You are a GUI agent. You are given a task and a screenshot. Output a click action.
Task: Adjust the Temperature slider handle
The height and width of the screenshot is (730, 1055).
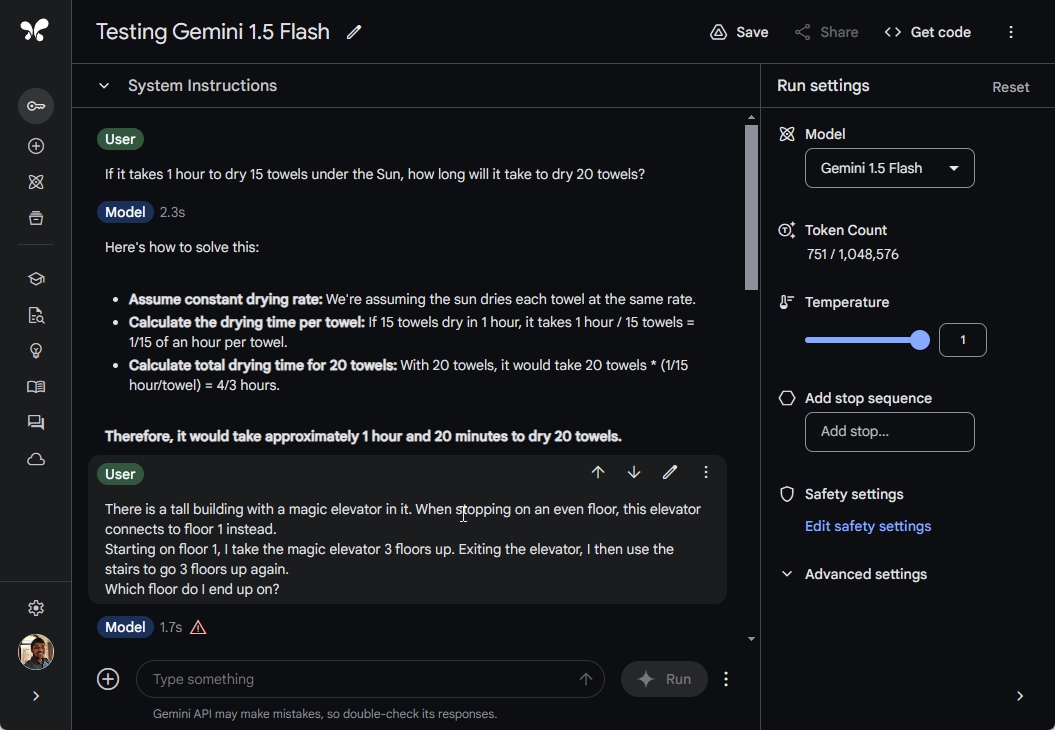coord(920,340)
